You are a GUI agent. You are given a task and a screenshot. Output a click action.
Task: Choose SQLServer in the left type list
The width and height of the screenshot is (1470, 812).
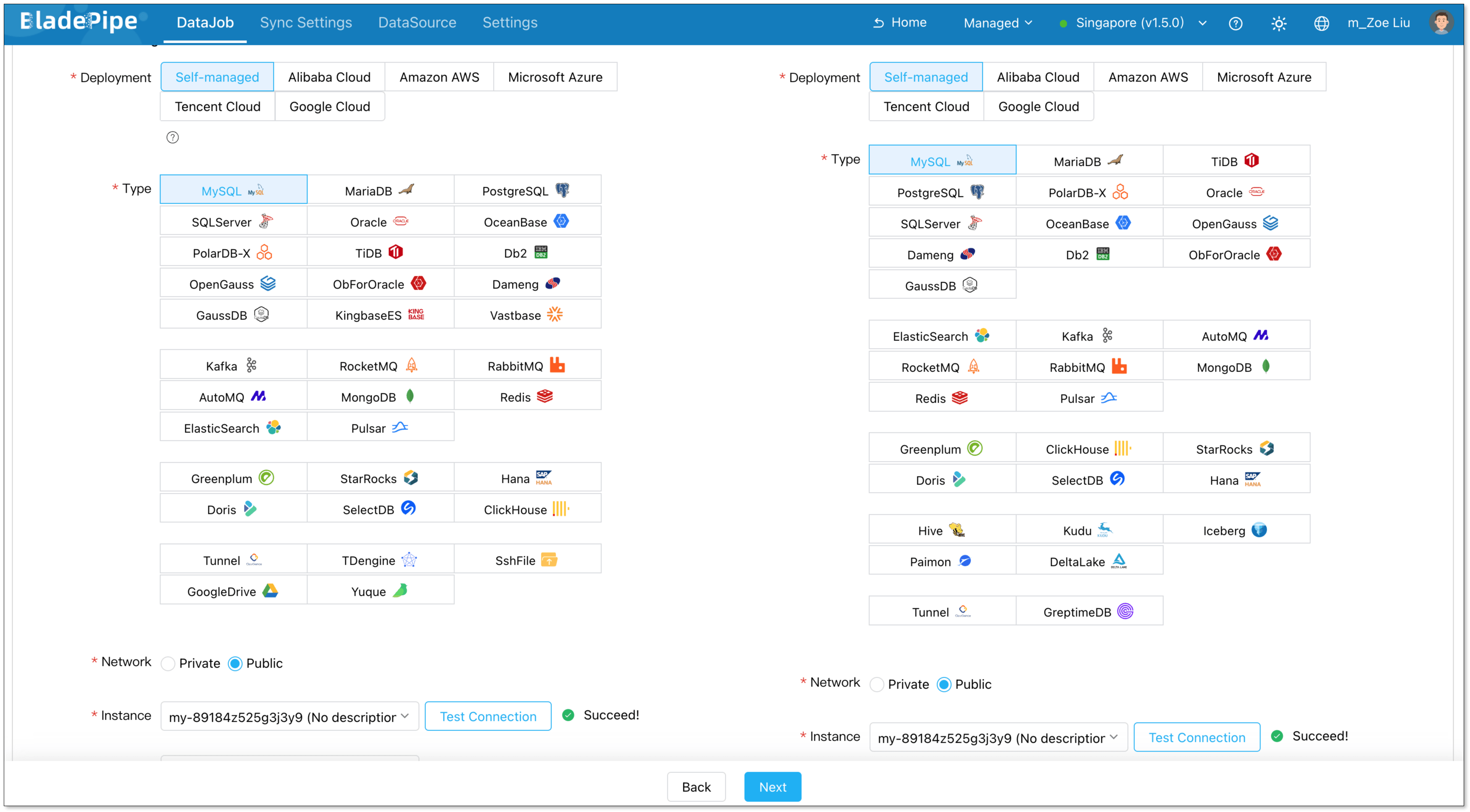pyautogui.click(x=234, y=221)
